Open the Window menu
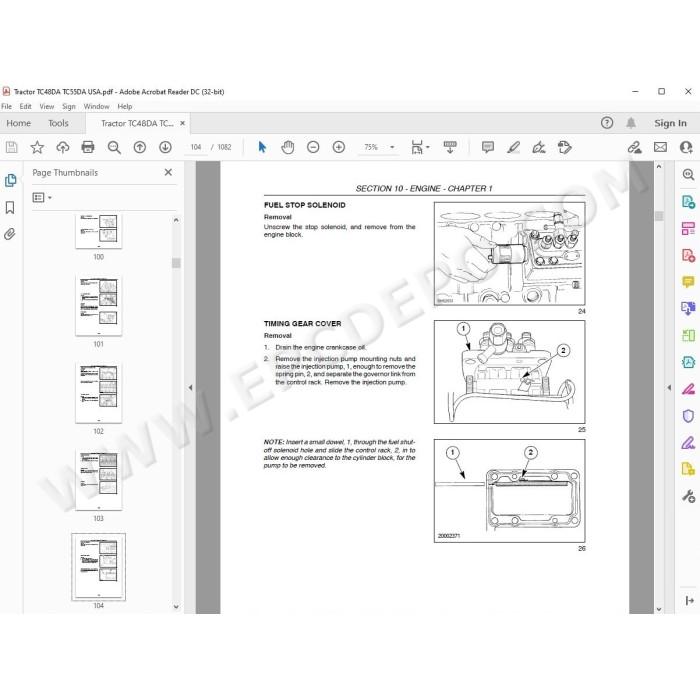700x700 pixels. pyautogui.click(x=96, y=106)
